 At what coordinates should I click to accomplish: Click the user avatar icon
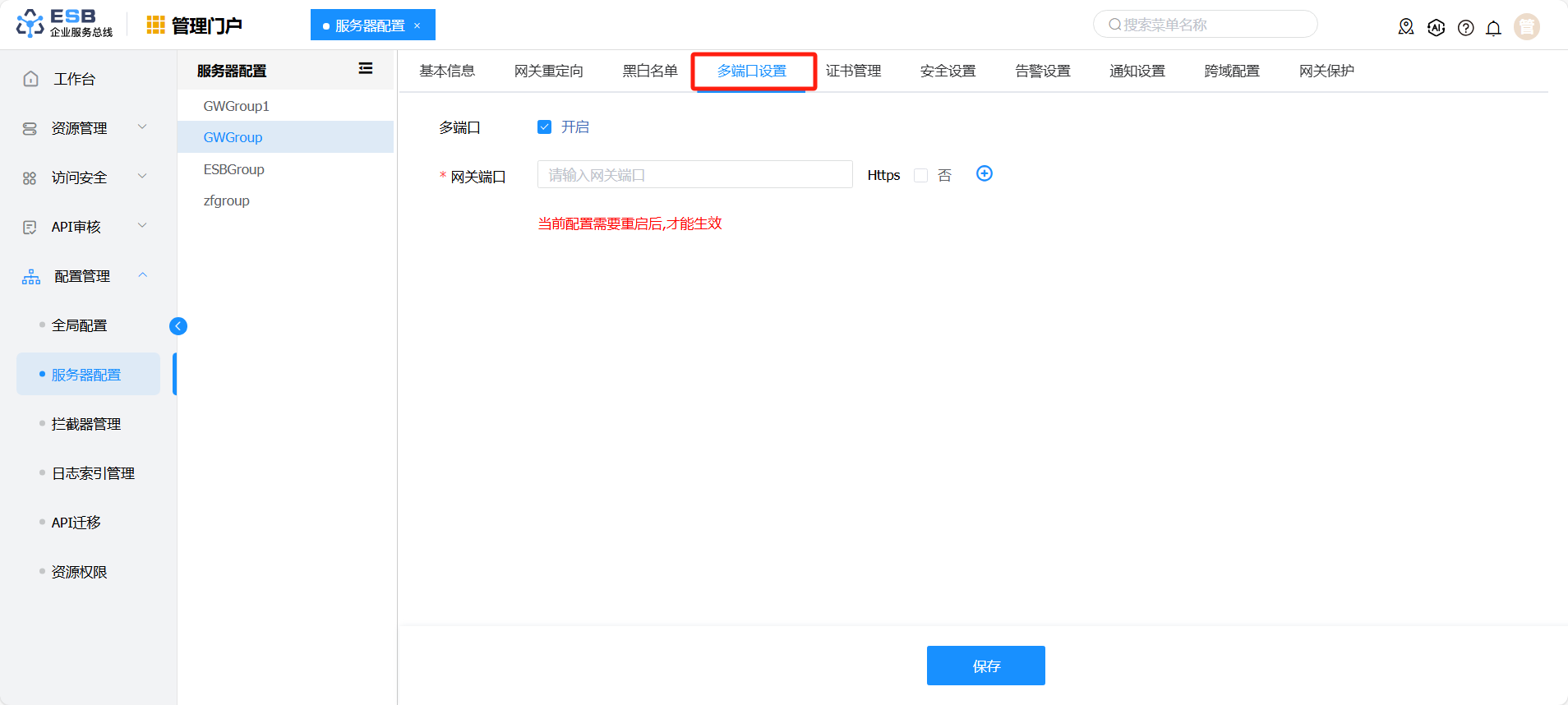click(x=1526, y=27)
